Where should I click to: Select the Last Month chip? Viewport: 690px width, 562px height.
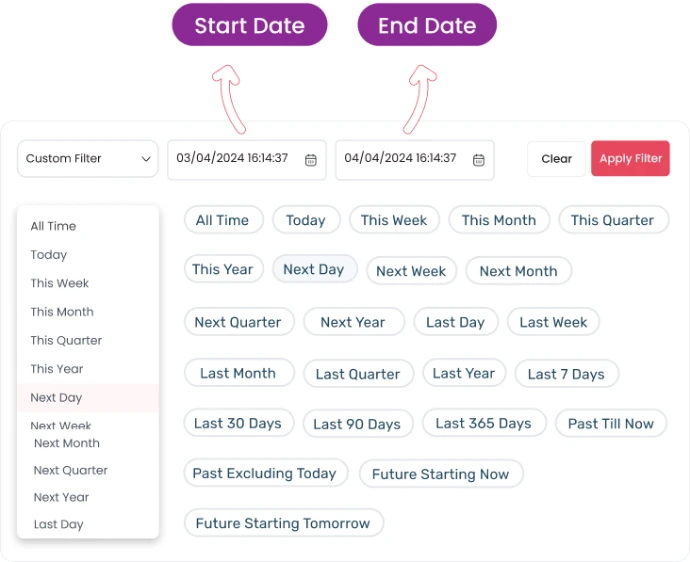click(x=238, y=373)
